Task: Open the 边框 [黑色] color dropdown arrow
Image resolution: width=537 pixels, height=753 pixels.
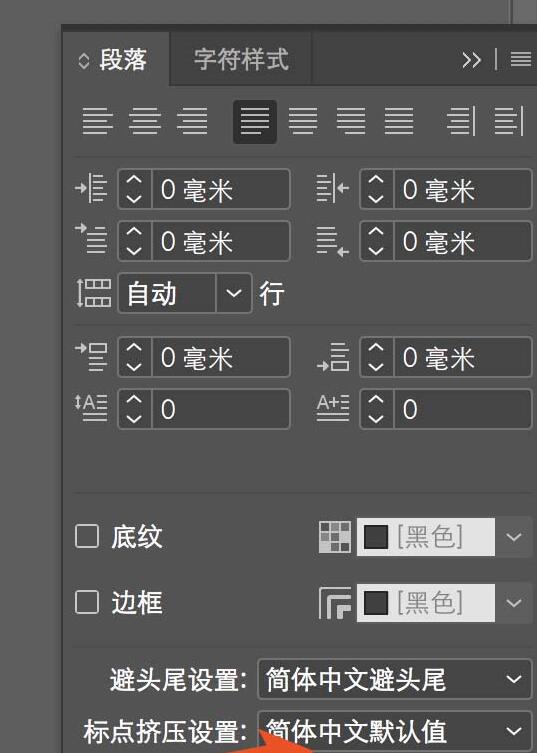Action: pyautogui.click(x=513, y=603)
